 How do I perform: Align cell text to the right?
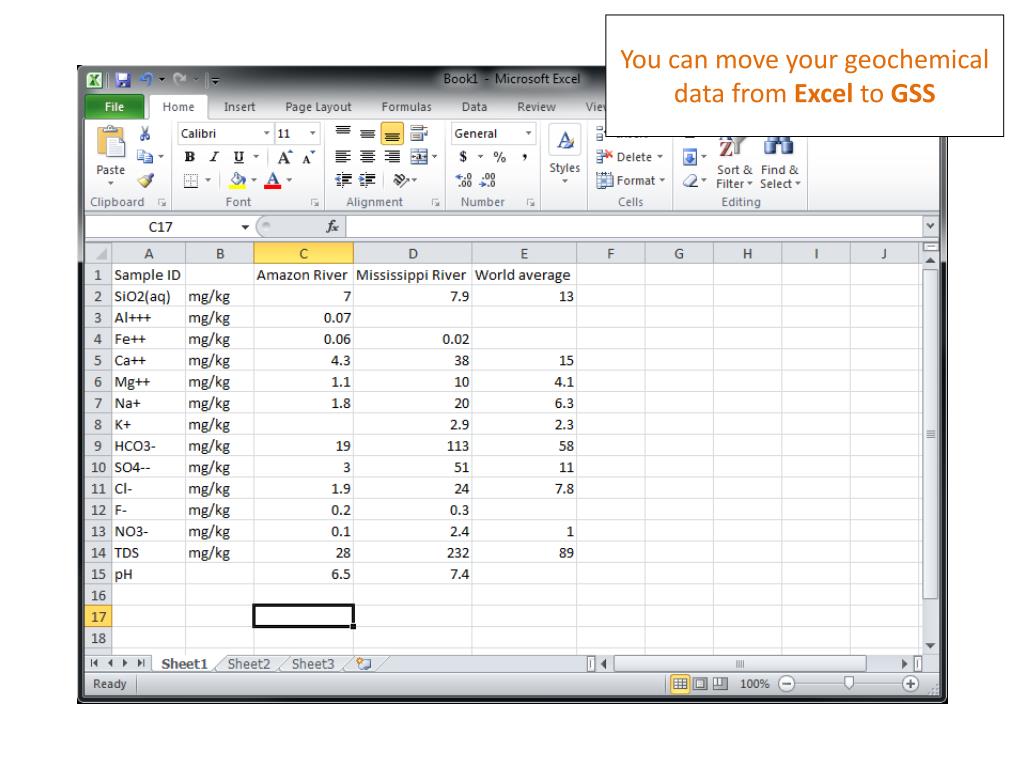click(x=392, y=157)
